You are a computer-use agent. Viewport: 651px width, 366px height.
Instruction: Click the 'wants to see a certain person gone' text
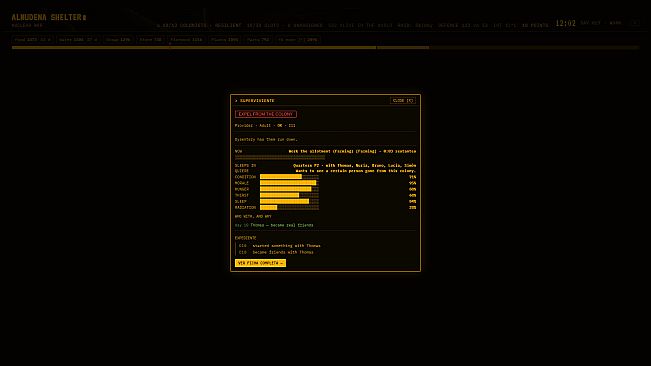356,171
